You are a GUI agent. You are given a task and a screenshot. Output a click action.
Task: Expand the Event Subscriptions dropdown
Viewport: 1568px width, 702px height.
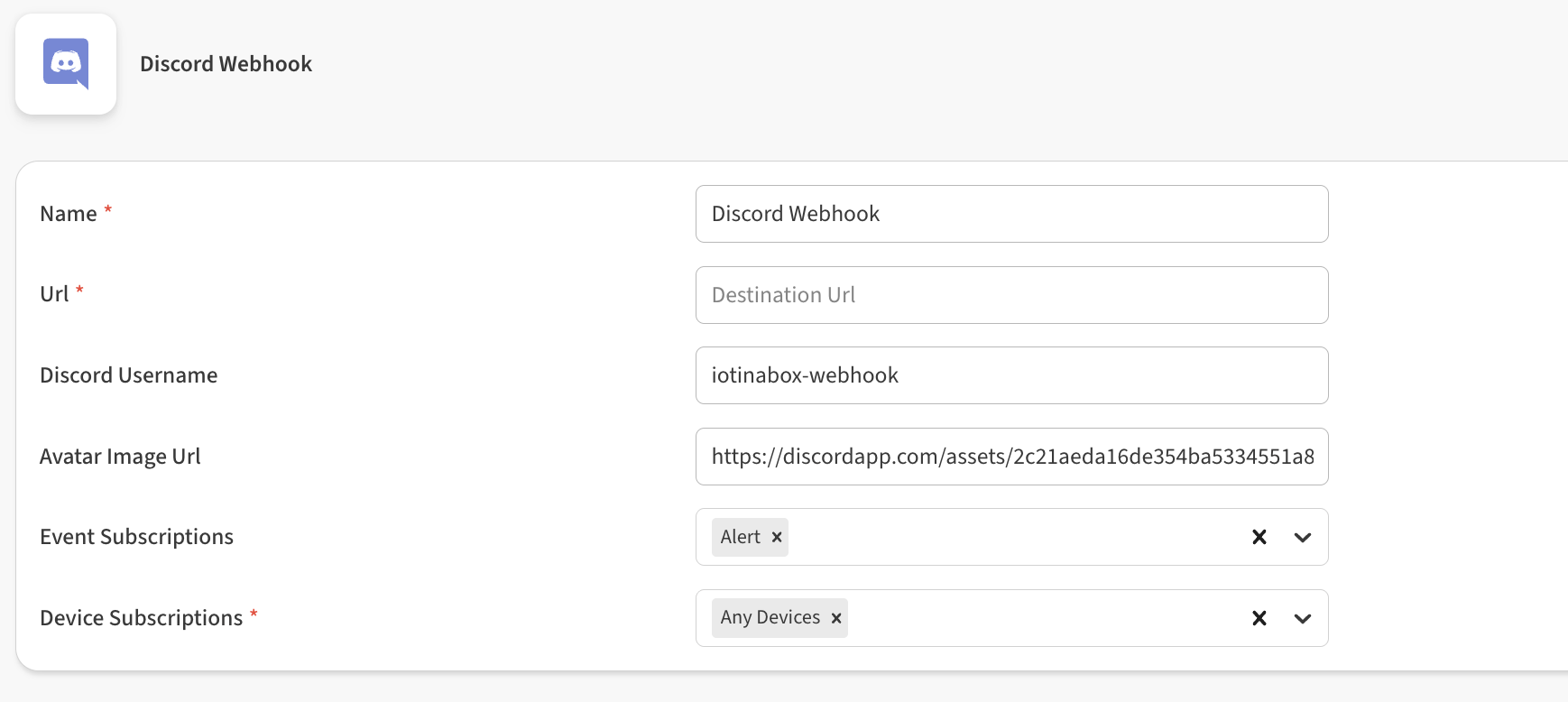[1303, 537]
